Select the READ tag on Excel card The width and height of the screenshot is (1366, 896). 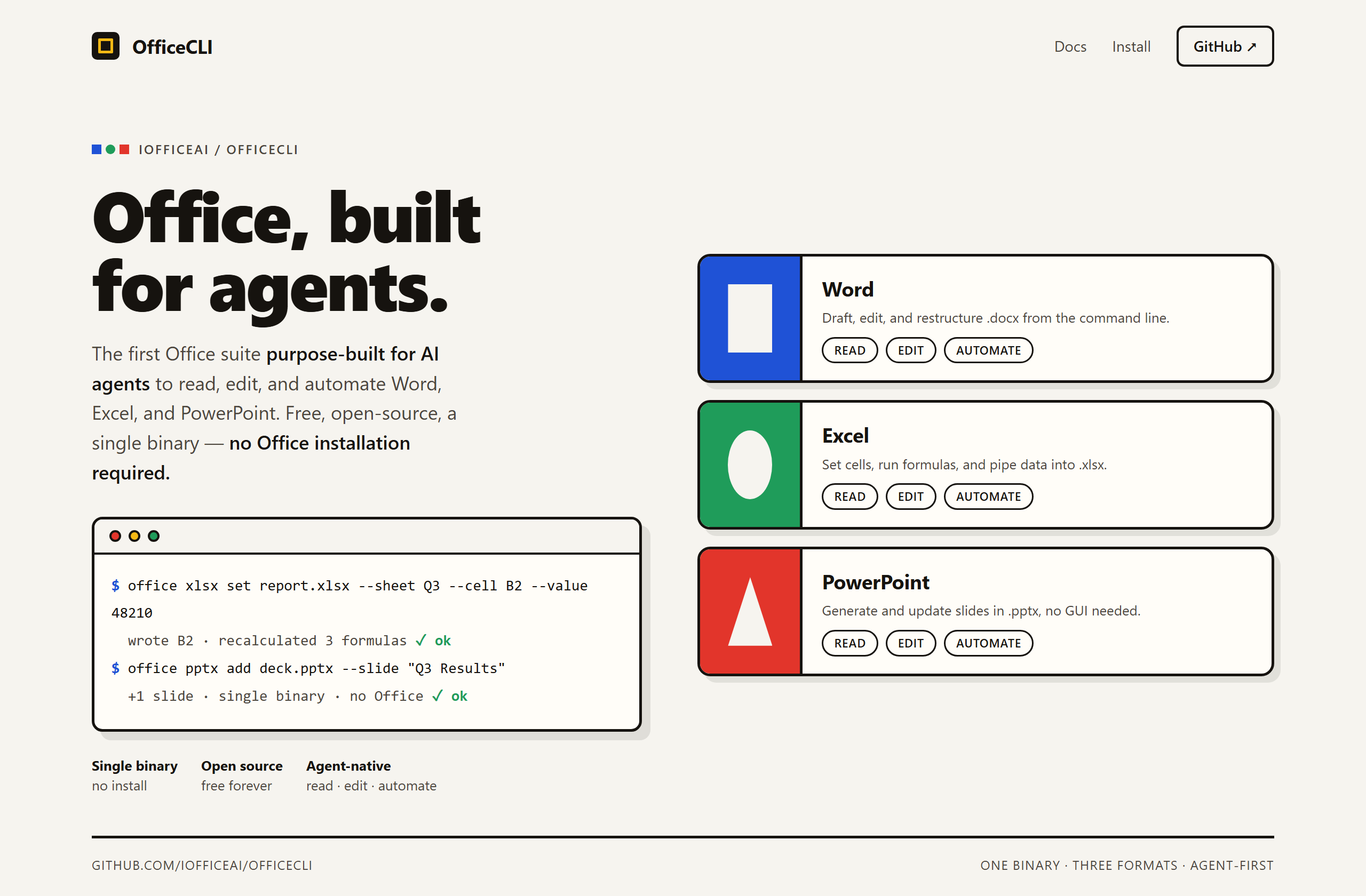coord(849,497)
